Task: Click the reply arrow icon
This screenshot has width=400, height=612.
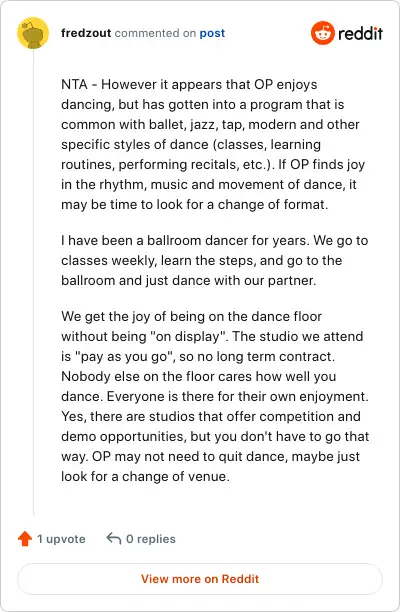Action: (x=114, y=538)
